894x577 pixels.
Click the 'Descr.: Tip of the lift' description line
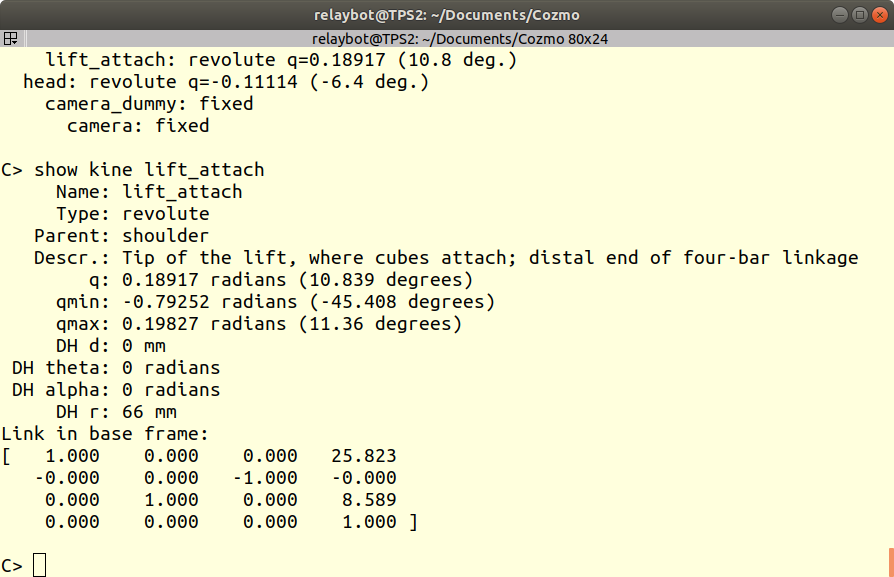pyautogui.click(x=446, y=258)
